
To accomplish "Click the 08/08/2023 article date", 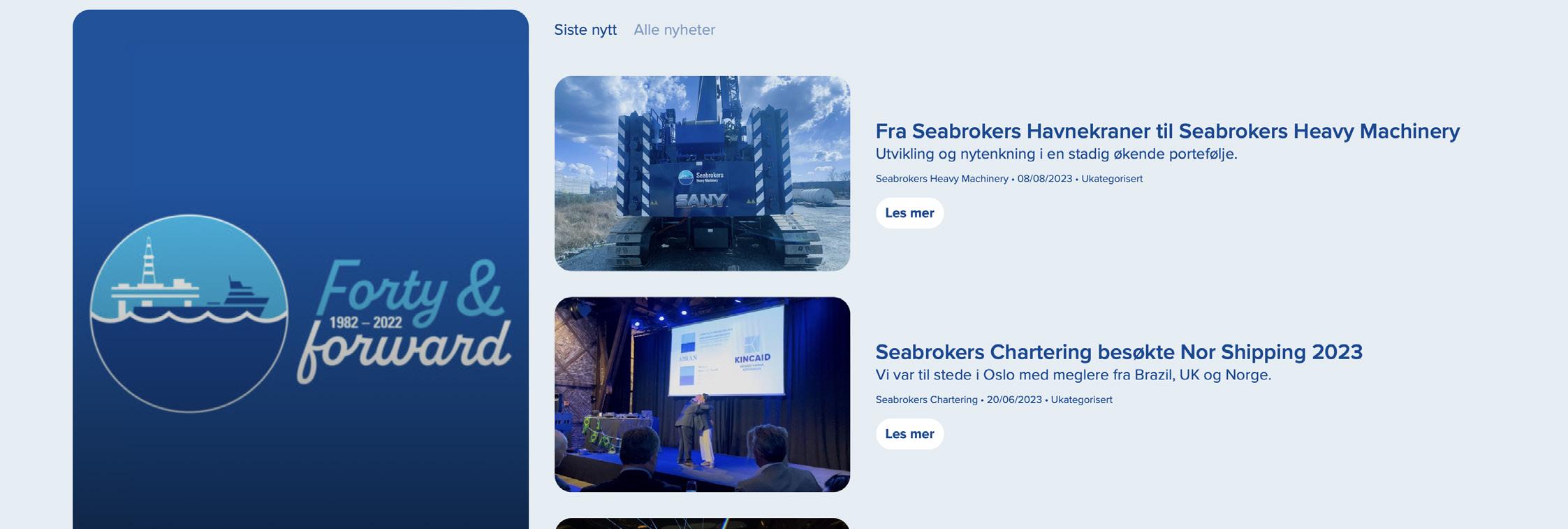I will click(1044, 179).
